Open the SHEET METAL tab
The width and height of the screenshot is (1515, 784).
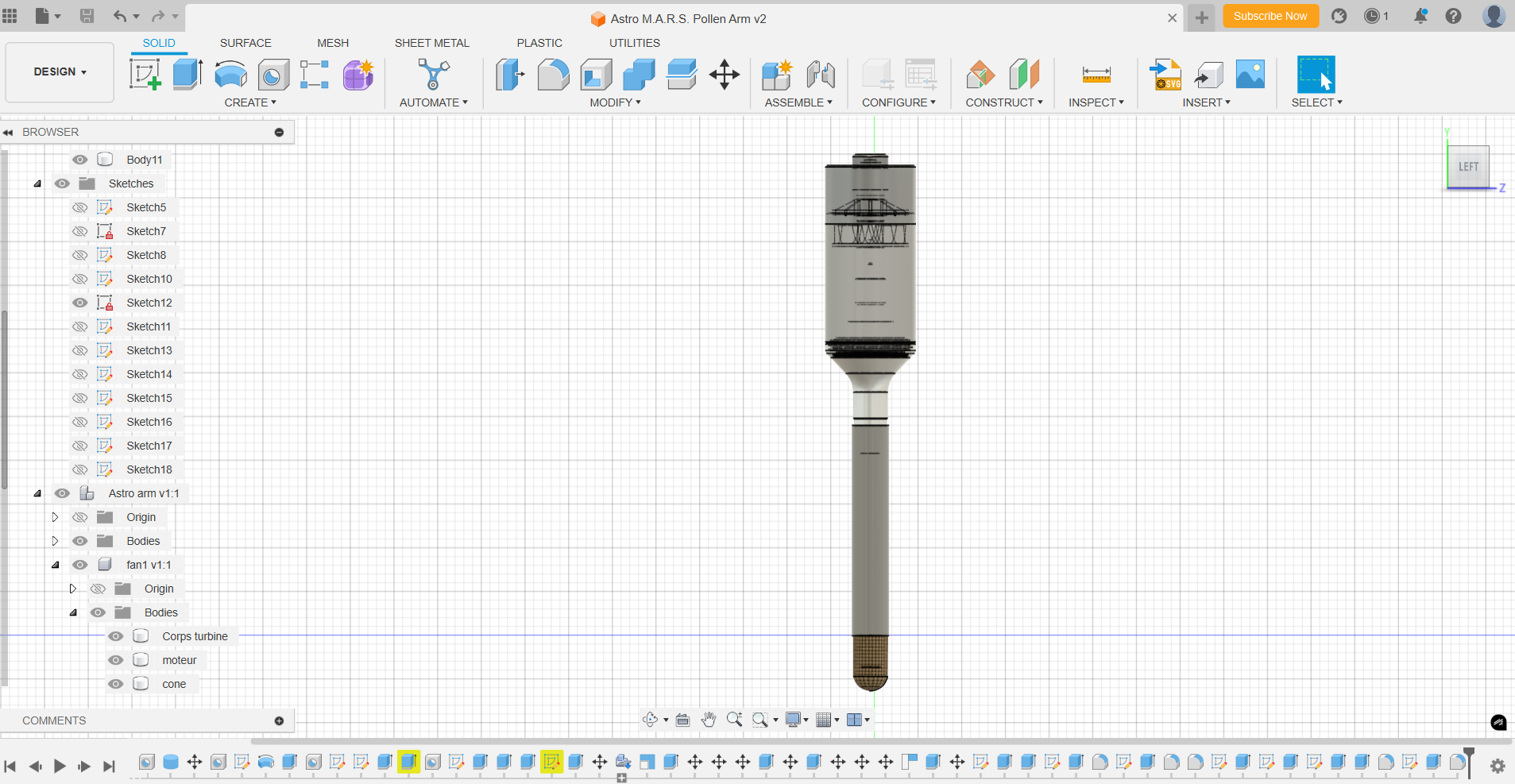pyautogui.click(x=431, y=43)
